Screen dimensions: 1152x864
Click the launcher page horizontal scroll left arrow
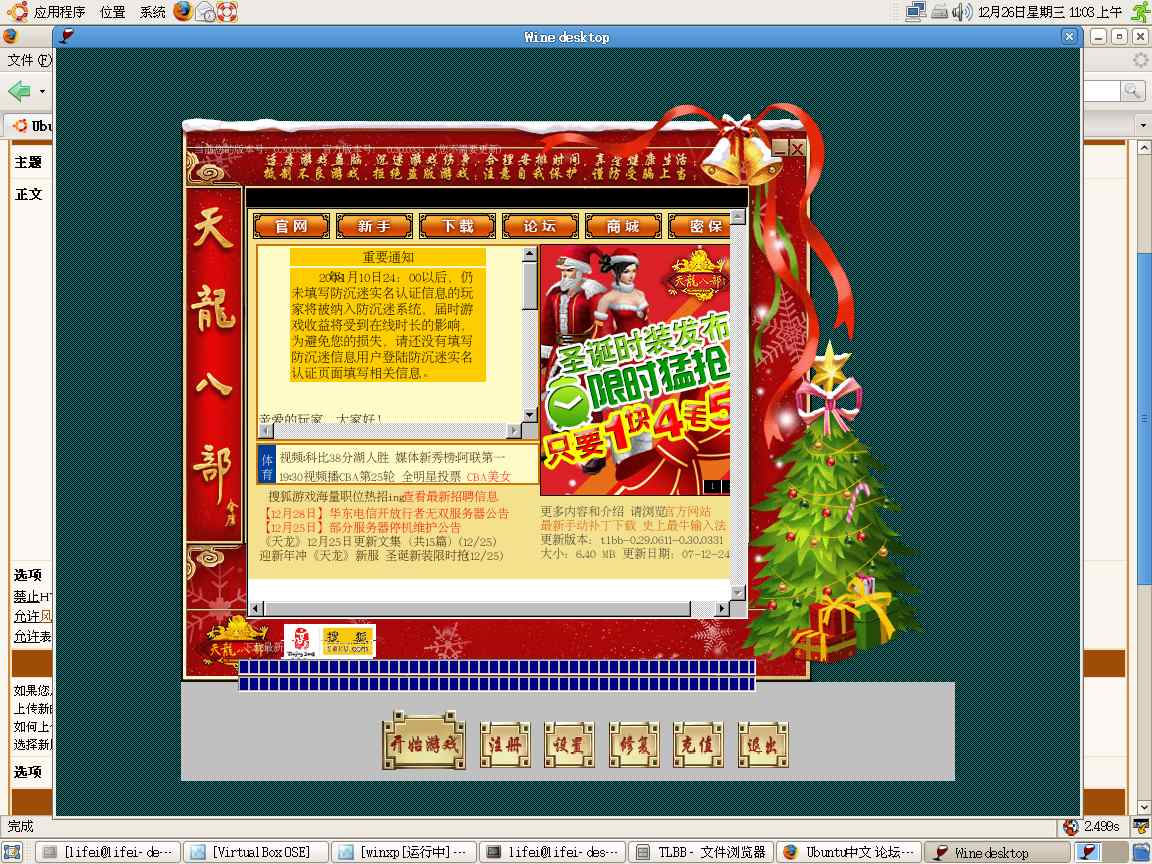pos(256,608)
